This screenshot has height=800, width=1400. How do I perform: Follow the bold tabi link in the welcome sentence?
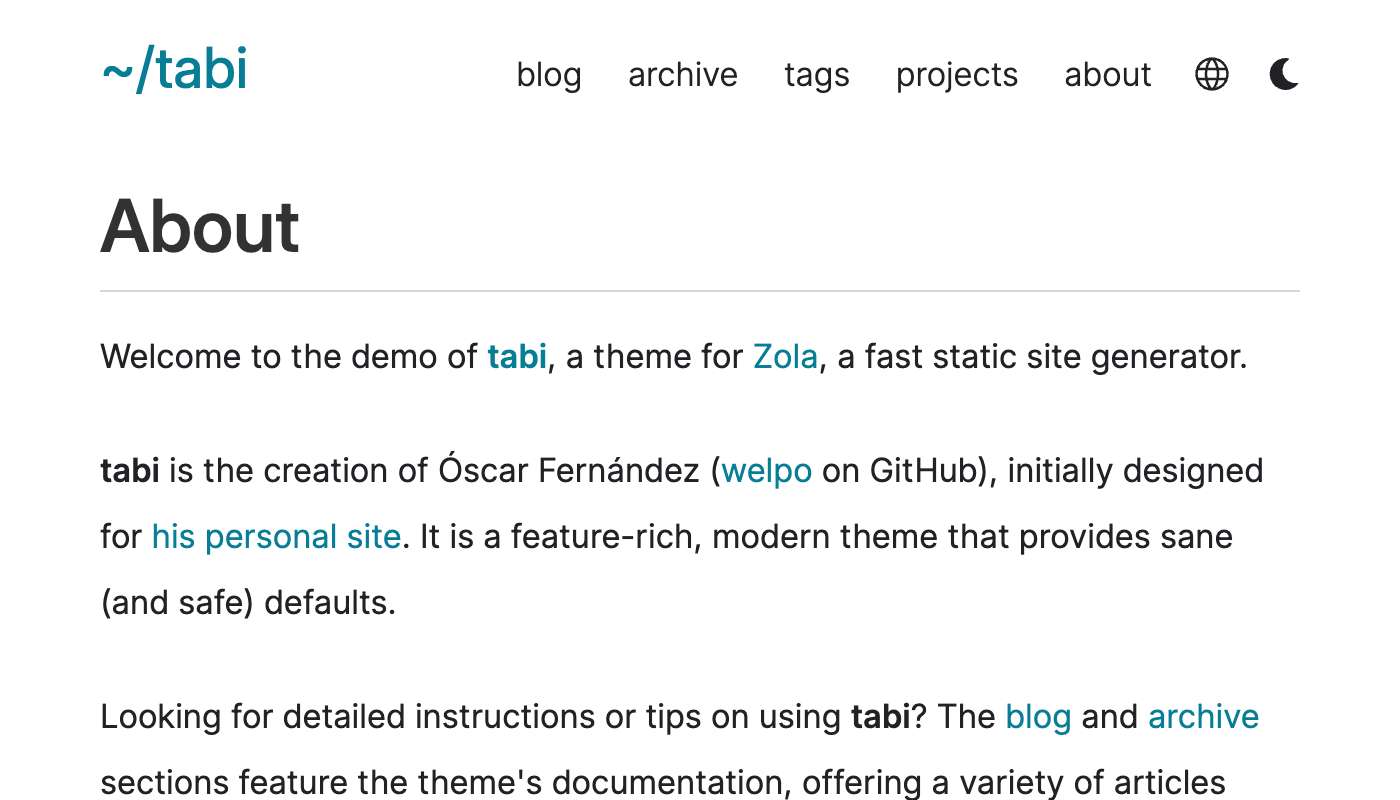tap(517, 357)
